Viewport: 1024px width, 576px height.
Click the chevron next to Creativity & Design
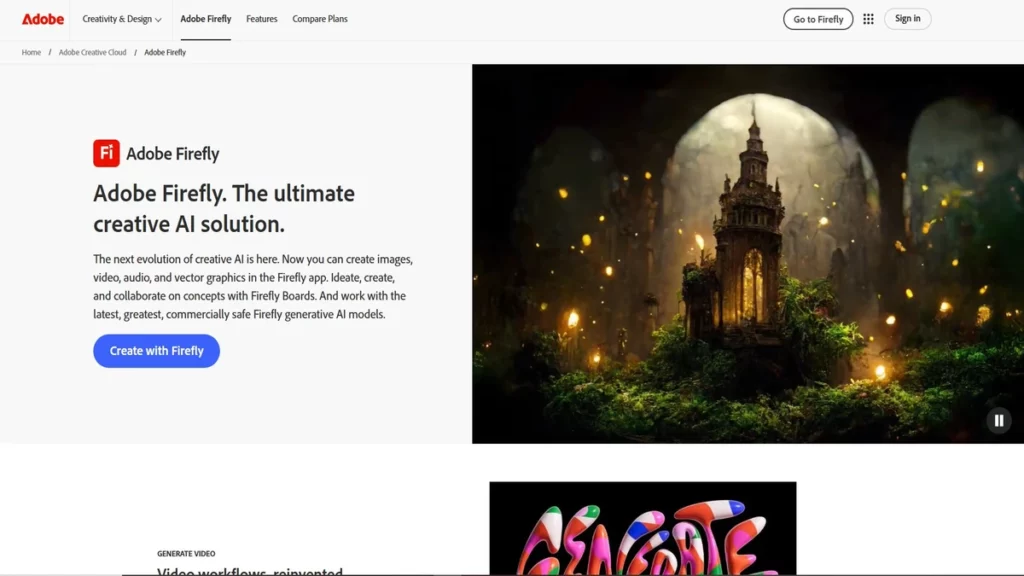(x=156, y=19)
